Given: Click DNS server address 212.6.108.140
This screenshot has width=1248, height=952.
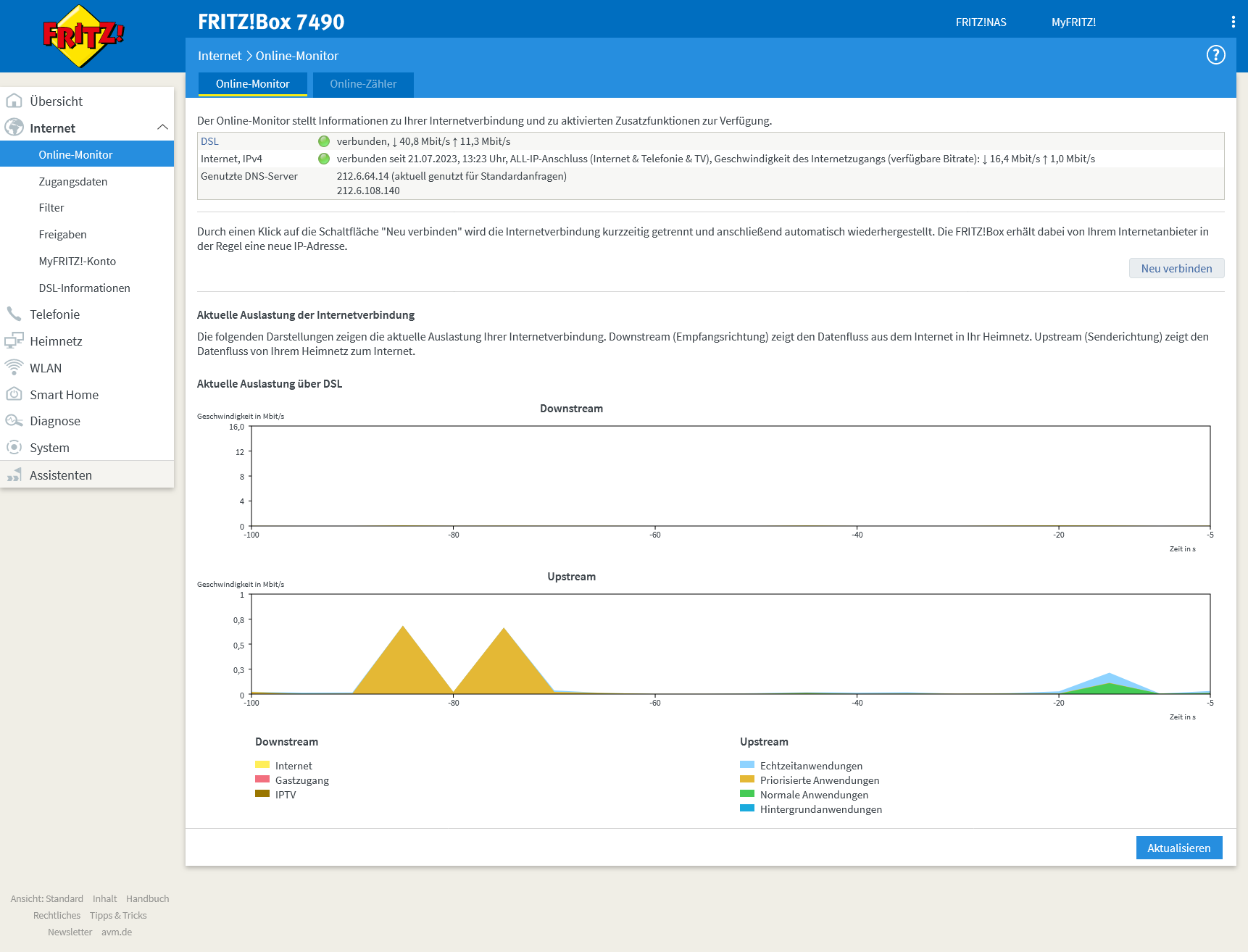Looking at the screenshot, I should 368,191.
